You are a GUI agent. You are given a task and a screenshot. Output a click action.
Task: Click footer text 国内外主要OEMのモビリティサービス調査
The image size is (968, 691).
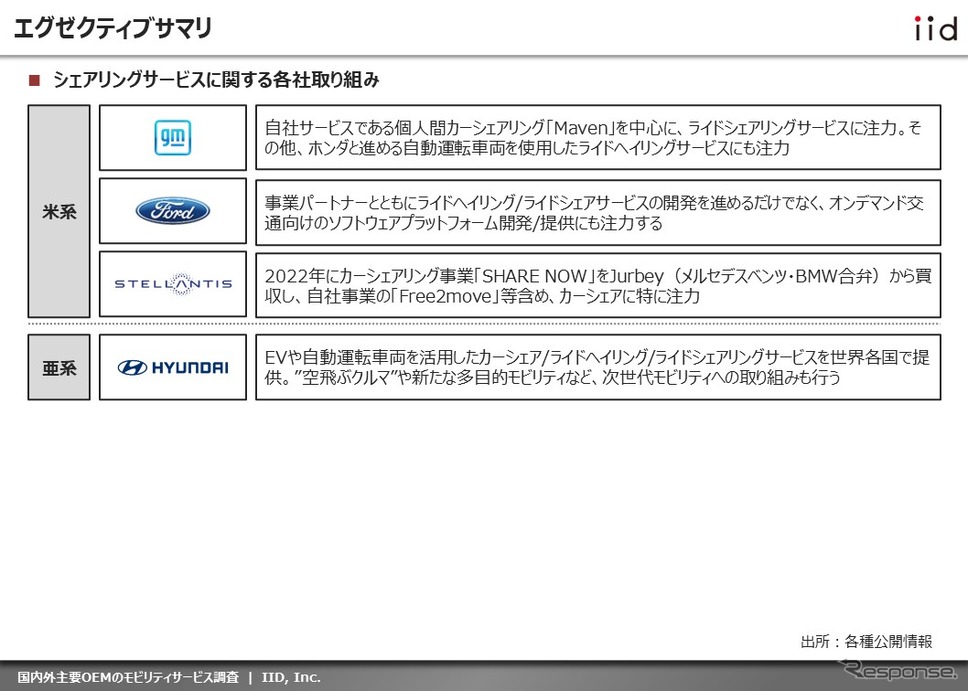coord(128,677)
